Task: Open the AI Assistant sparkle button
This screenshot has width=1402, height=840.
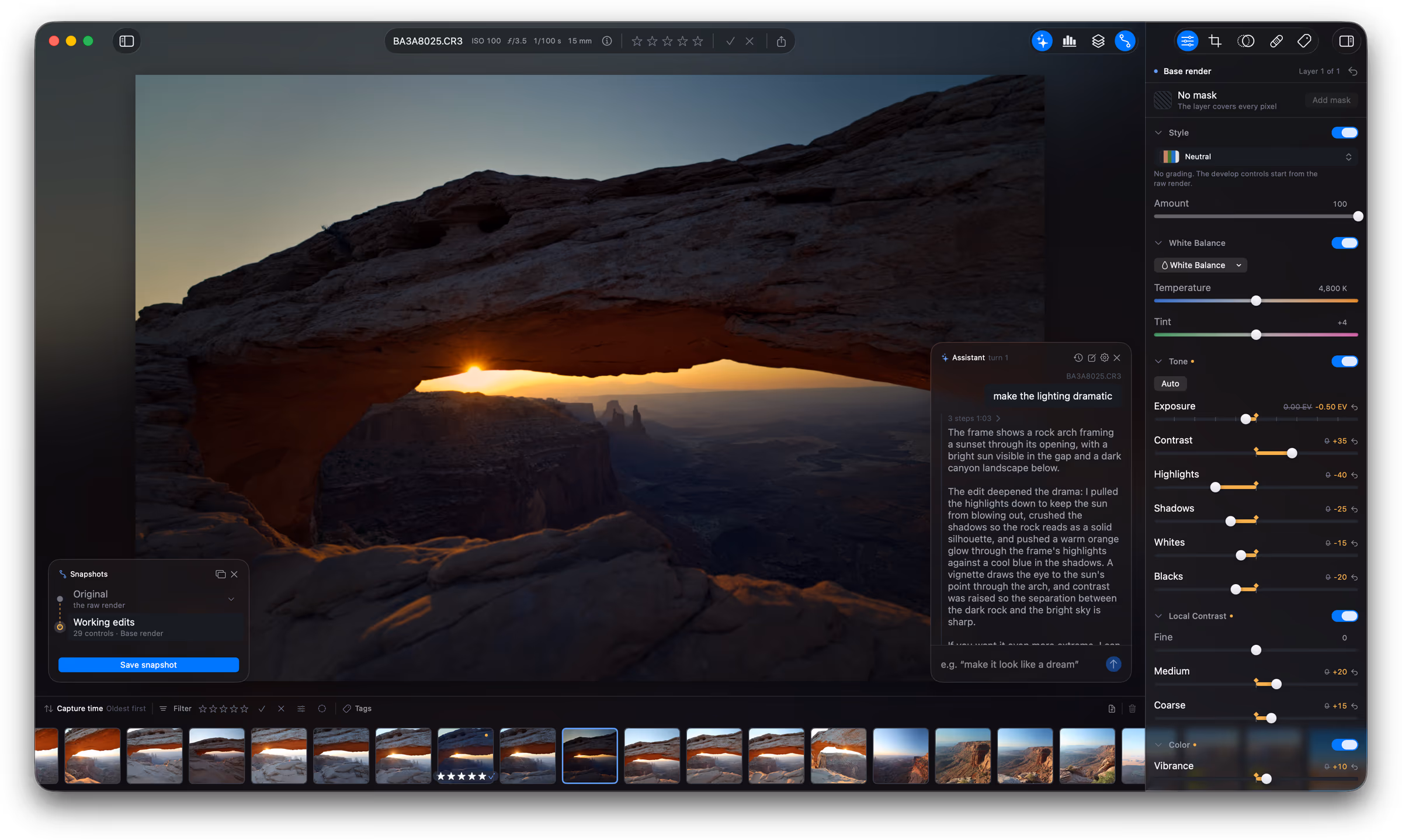Action: tap(1042, 41)
